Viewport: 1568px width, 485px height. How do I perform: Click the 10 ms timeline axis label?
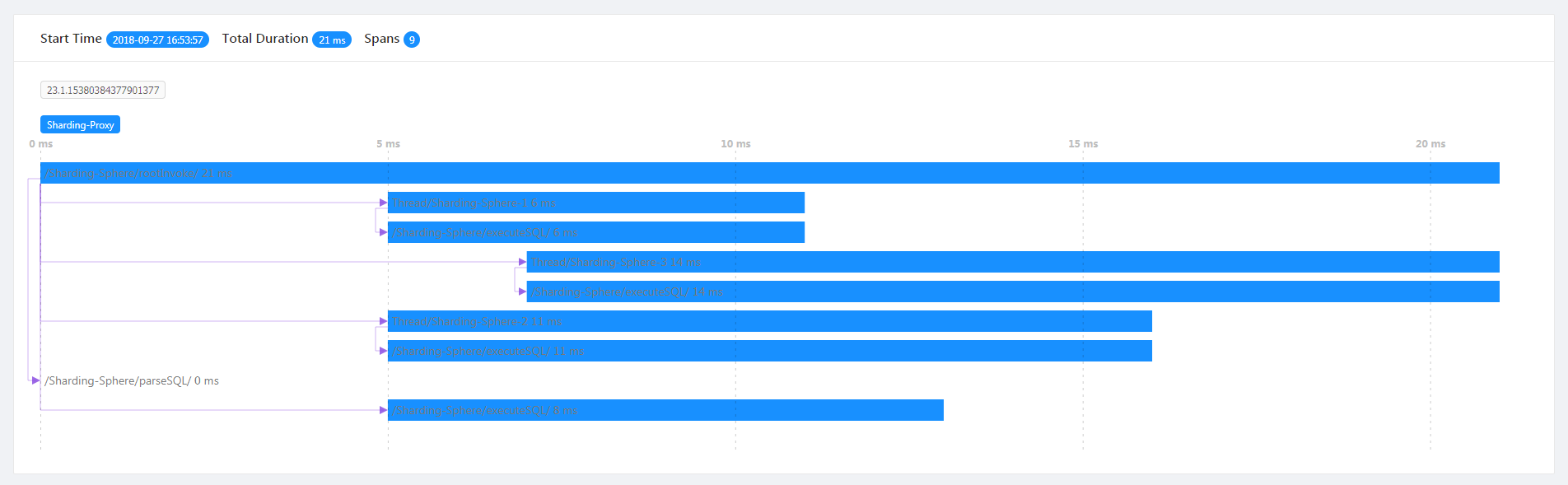pos(735,144)
